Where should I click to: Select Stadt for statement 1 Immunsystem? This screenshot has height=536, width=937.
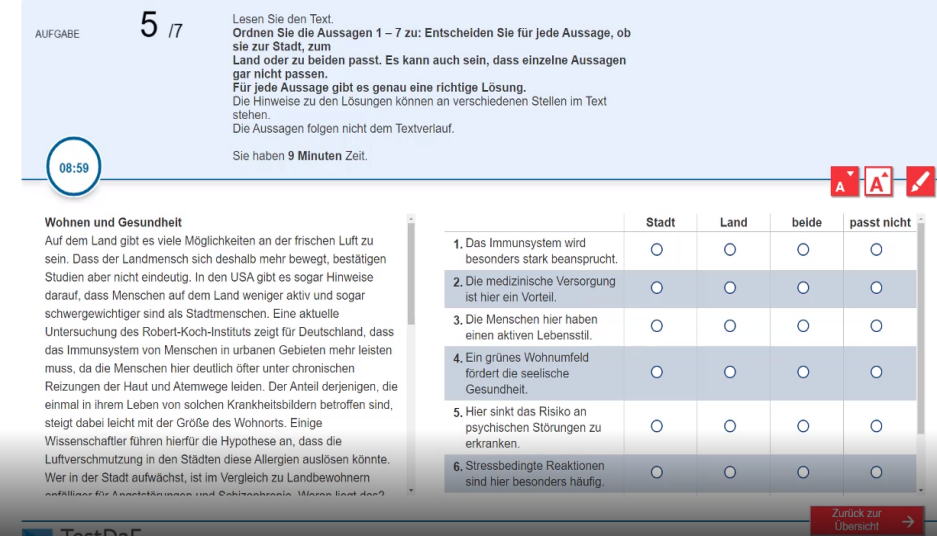(657, 250)
